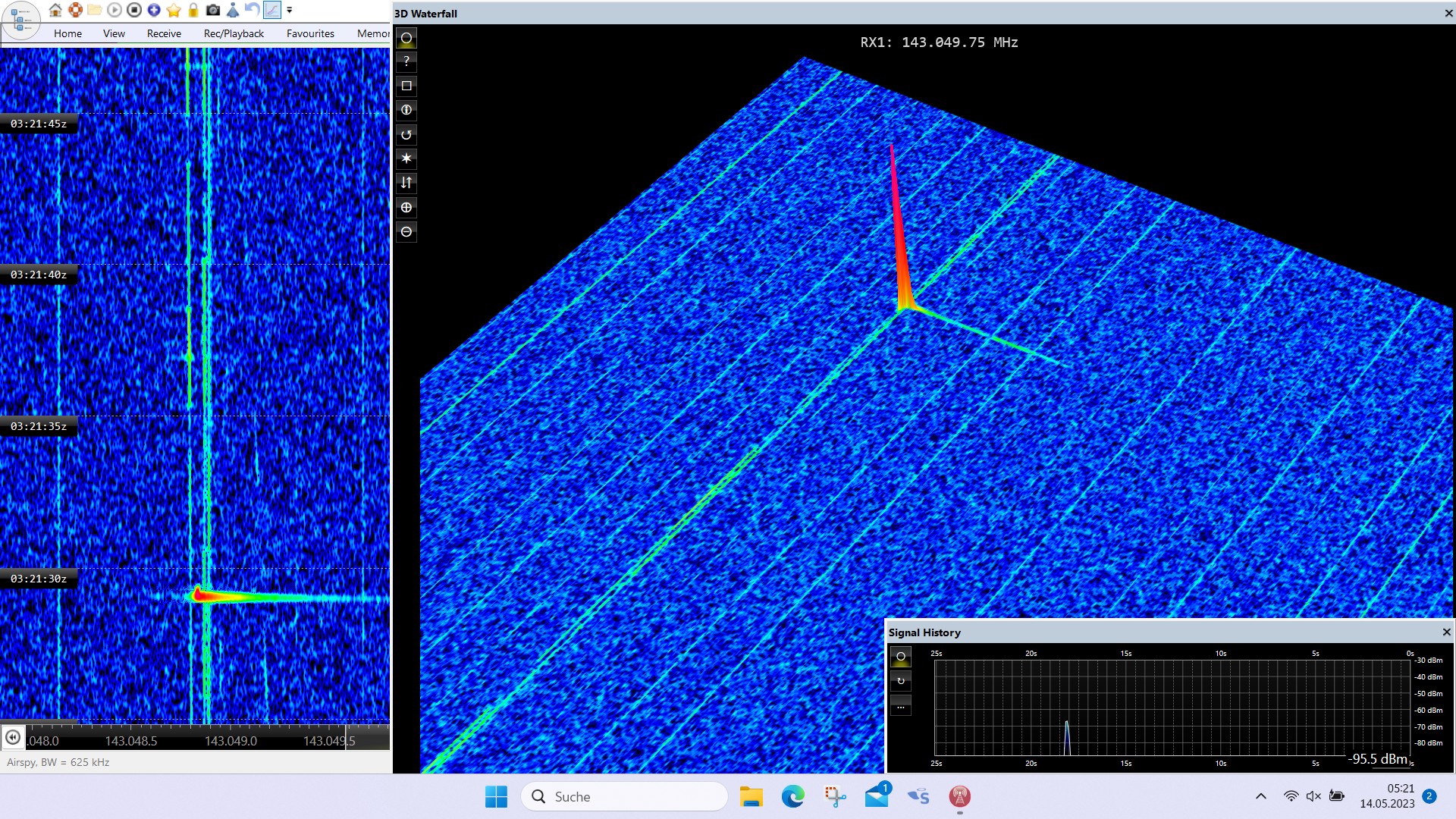Open Microsoft Edge from the taskbar

click(x=792, y=796)
